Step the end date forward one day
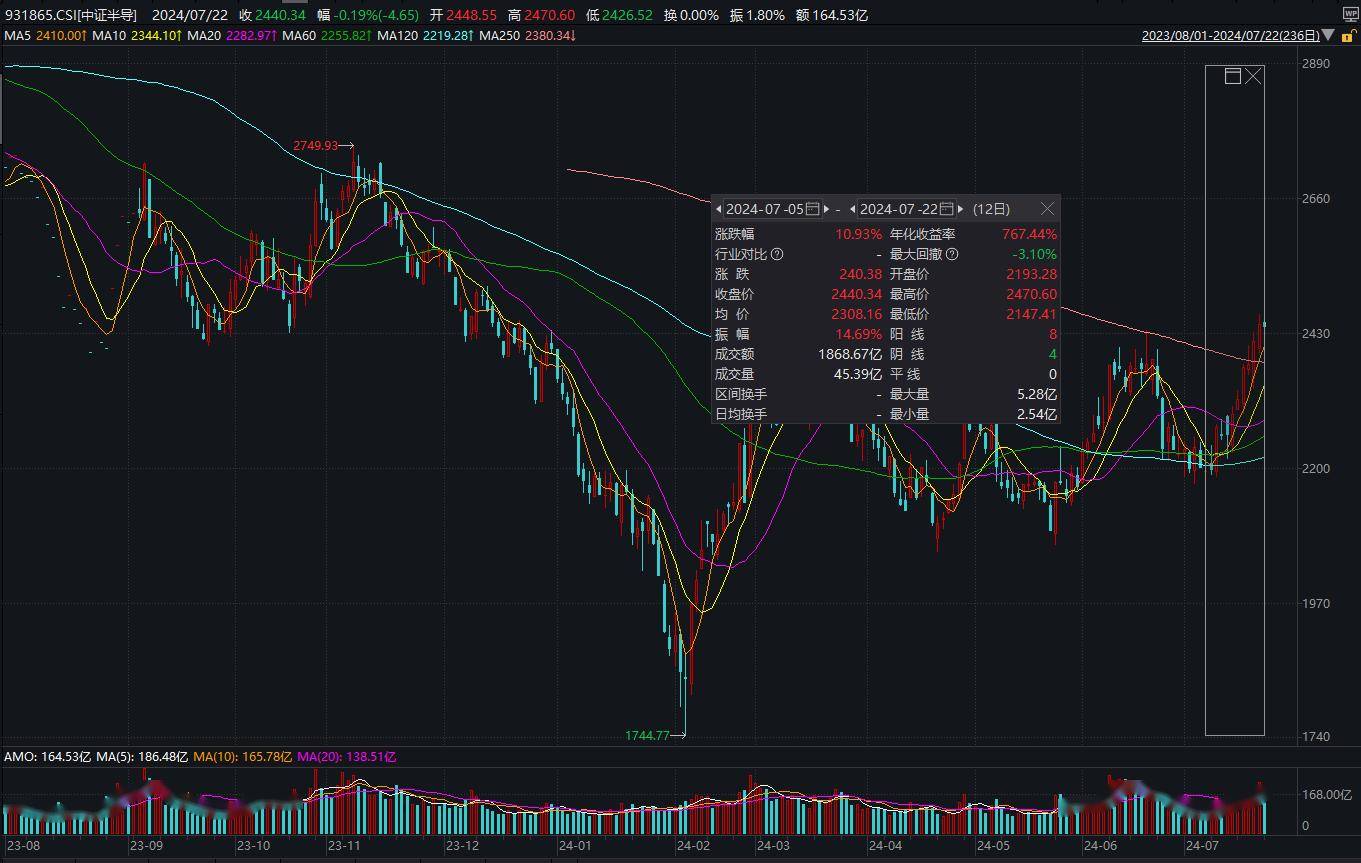 point(960,209)
